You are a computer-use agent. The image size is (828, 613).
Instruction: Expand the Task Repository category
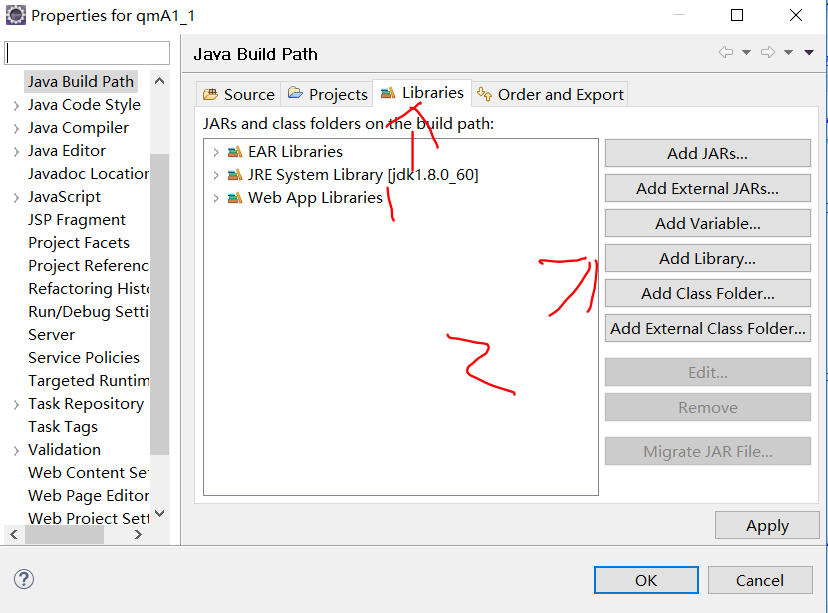tap(16, 404)
